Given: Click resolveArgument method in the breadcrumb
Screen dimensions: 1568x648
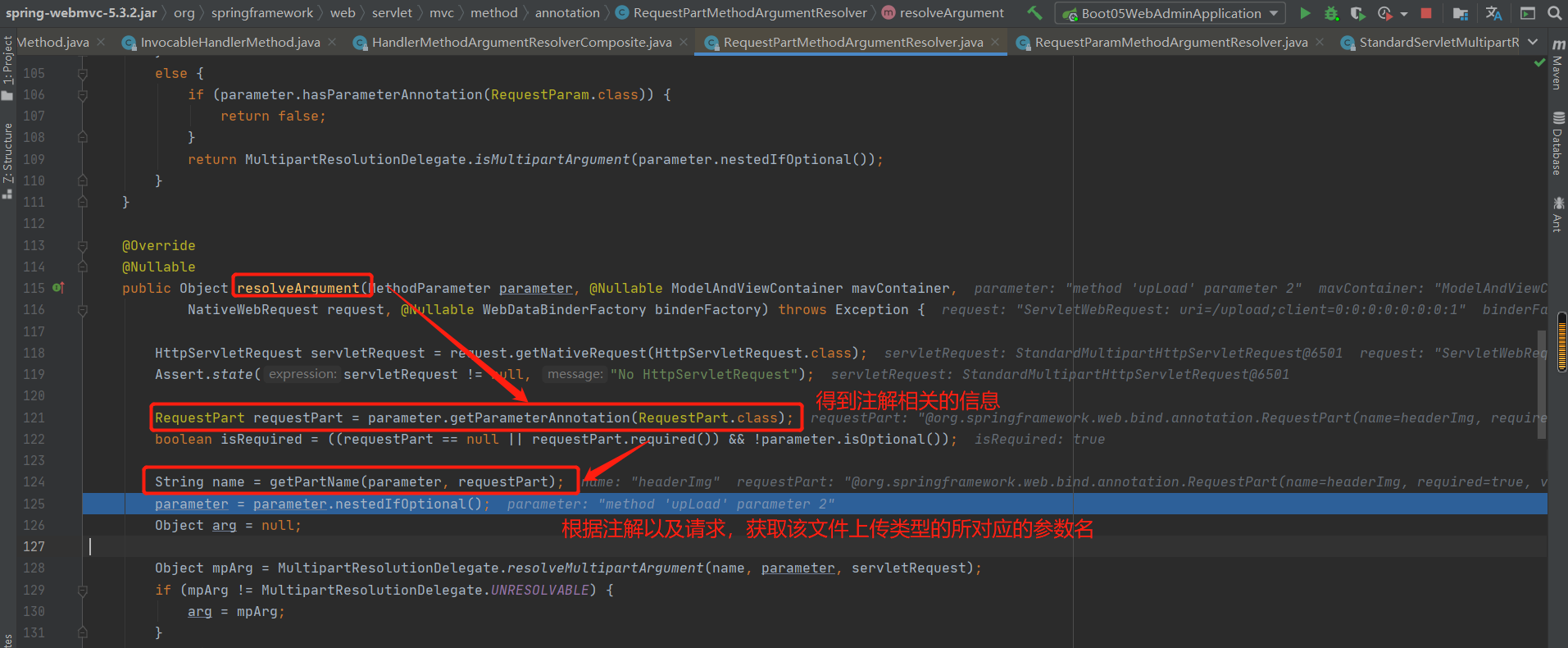Looking at the screenshot, I should pos(943,13).
